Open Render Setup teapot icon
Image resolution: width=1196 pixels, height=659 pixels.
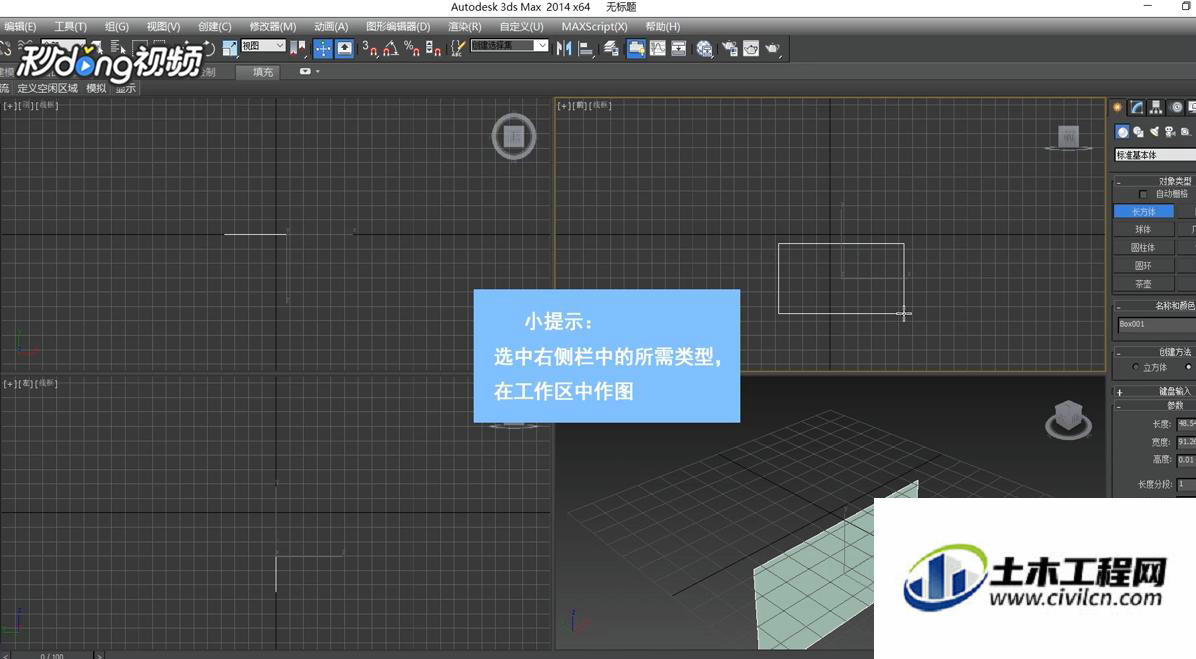click(x=730, y=49)
